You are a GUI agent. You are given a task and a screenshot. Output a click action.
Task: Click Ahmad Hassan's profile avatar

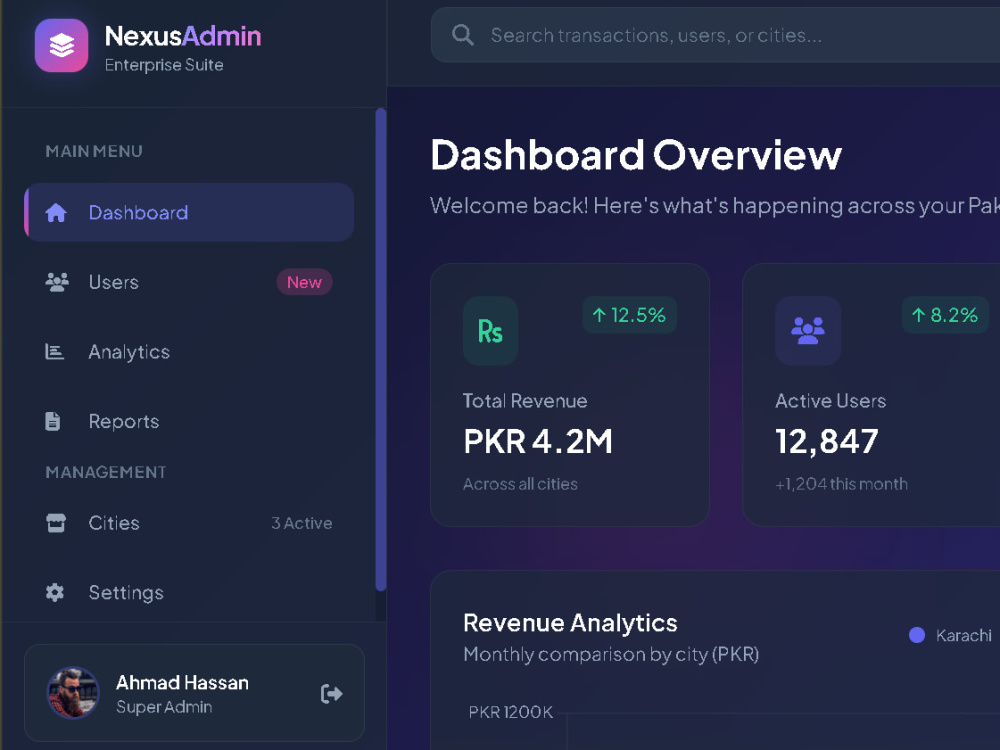pyautogui.click(x=73, y=693)
